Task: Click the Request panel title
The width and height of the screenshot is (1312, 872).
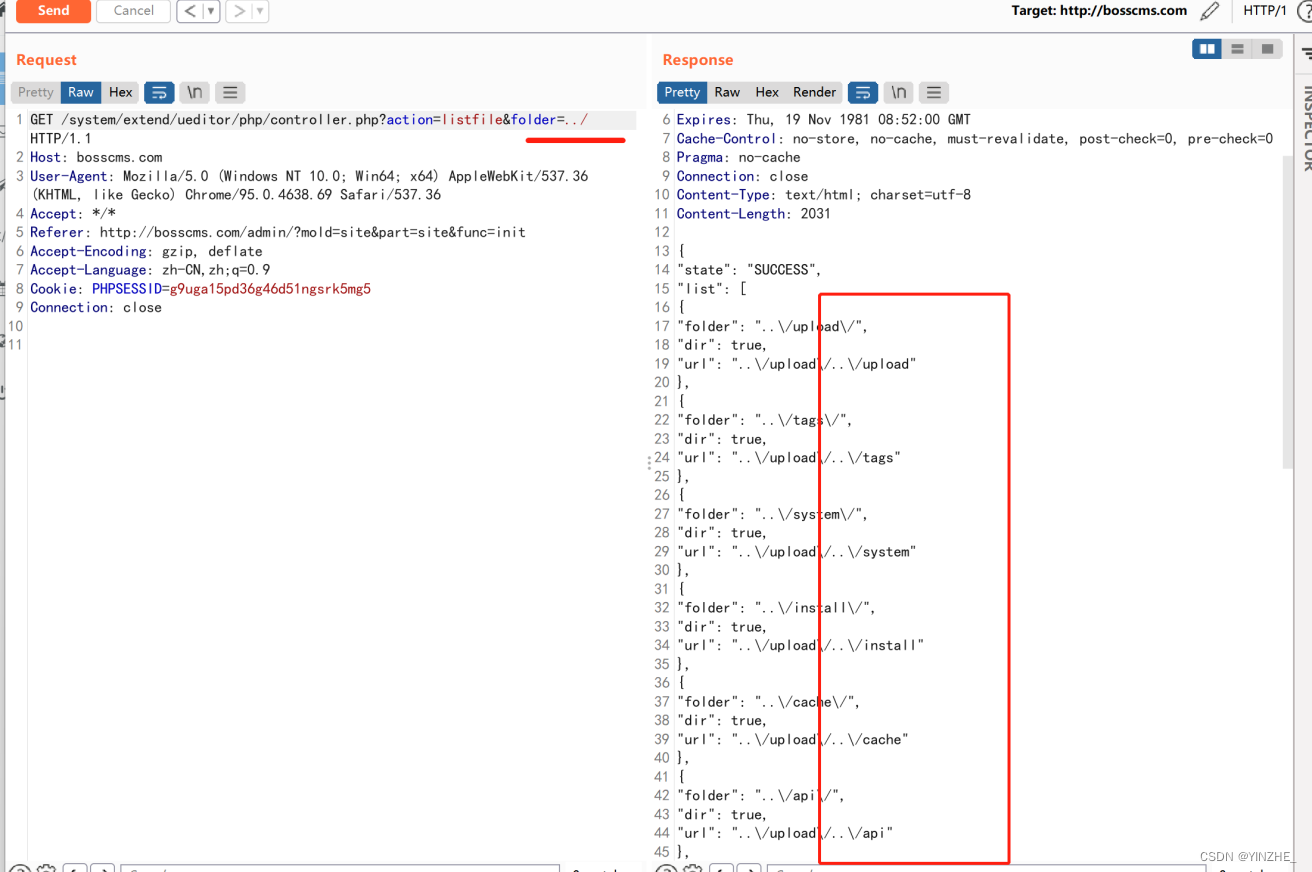Action: (x=46, y=60)
